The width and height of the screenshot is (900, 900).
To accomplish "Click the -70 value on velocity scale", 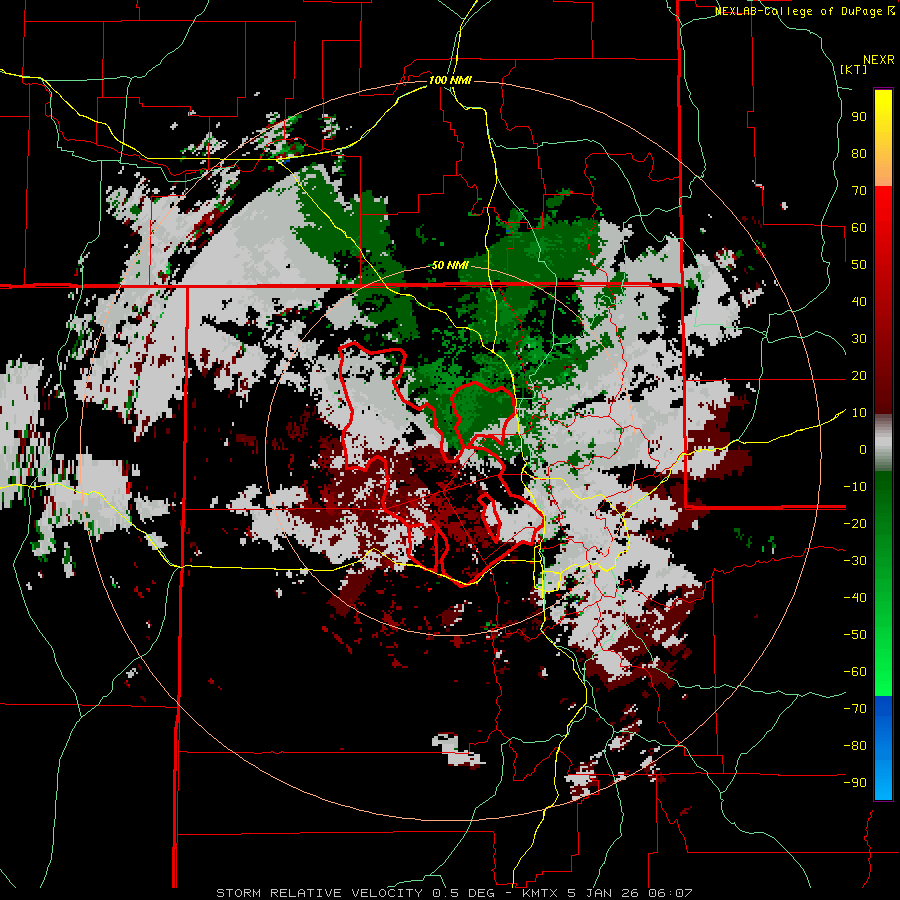I will [855, 708].
